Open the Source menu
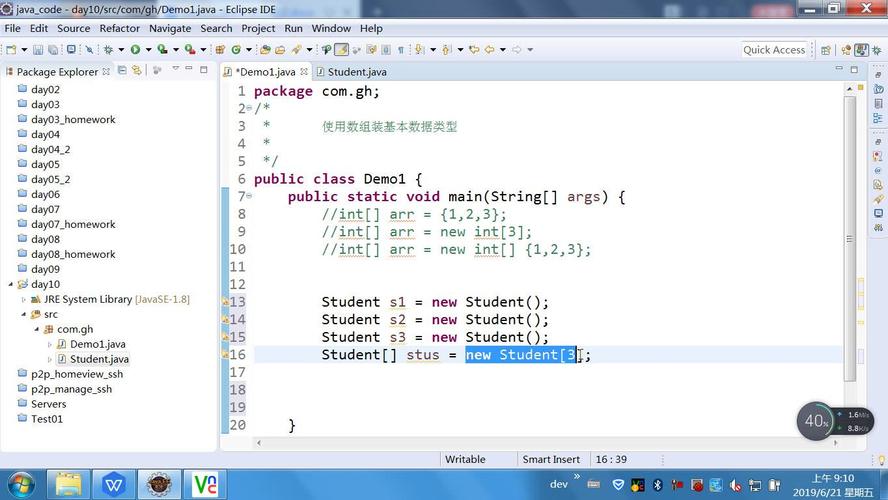The width and height of the screenshot is (888, 500). tap(74, 28)
